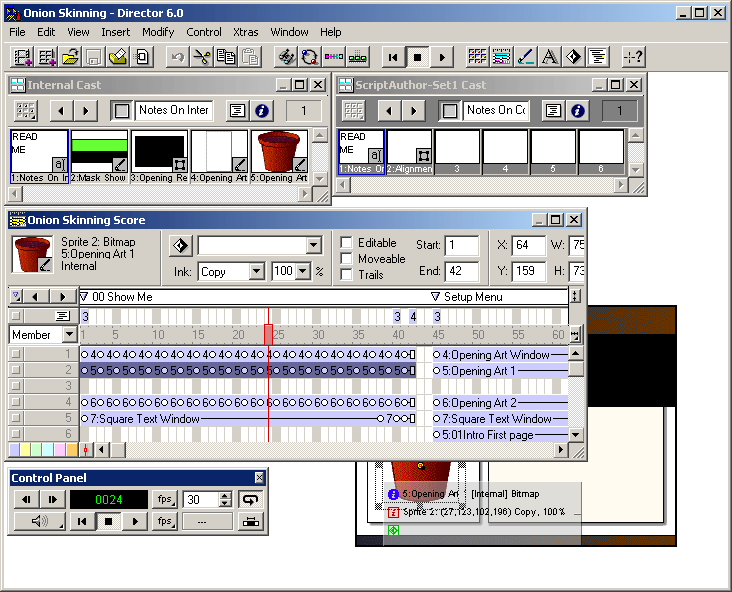Toggle the Moveable checkbox

pyautogui.click(x=346, y=258)
